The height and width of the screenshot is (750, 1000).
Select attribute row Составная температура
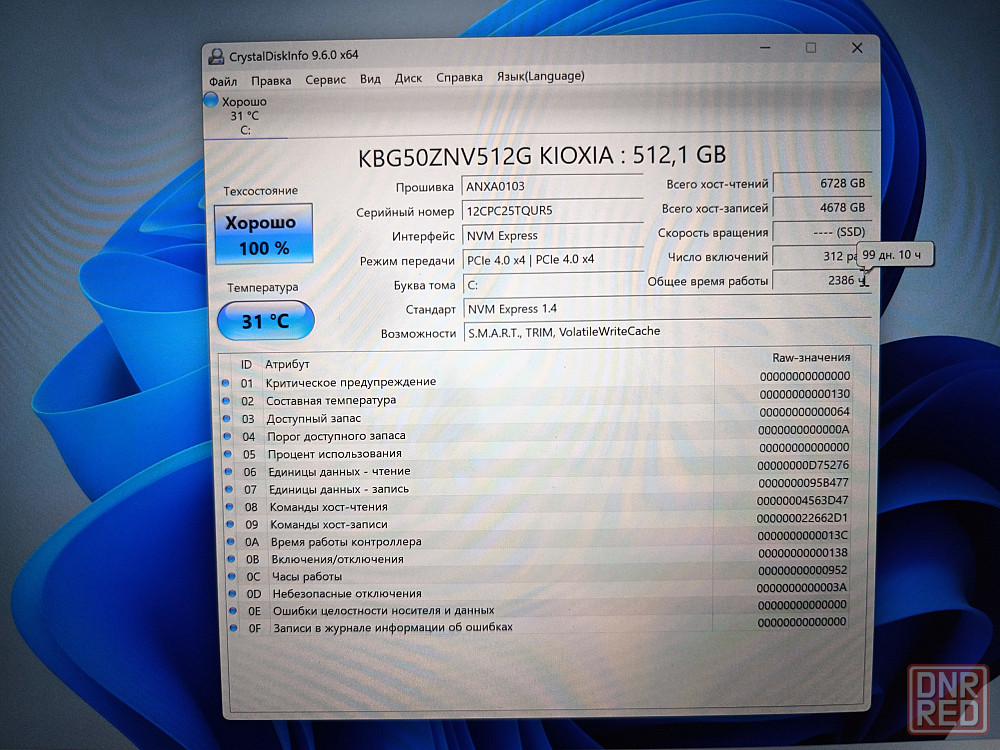536,398
